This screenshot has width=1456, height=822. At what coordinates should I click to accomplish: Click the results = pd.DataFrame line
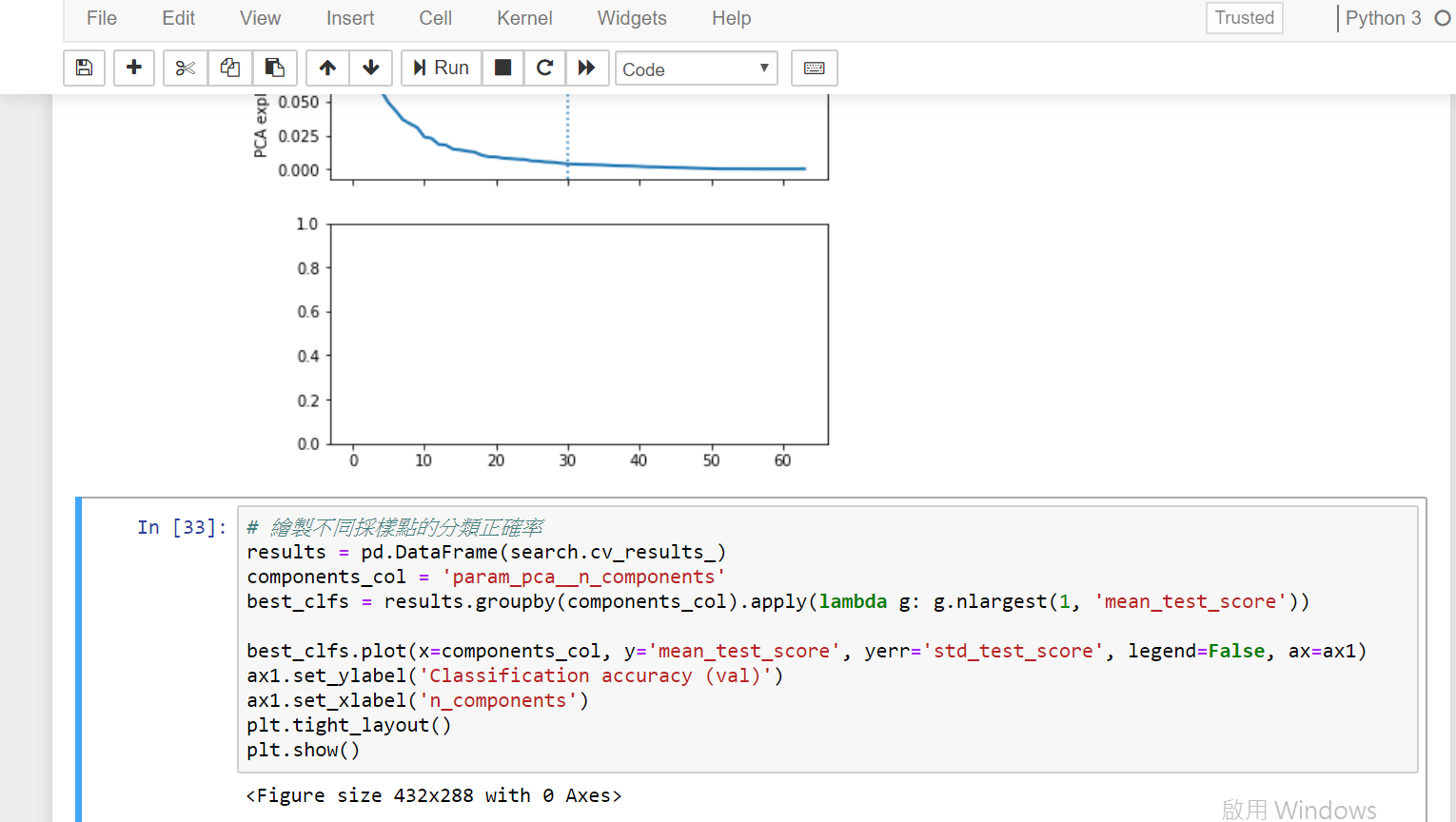point(486,552)
